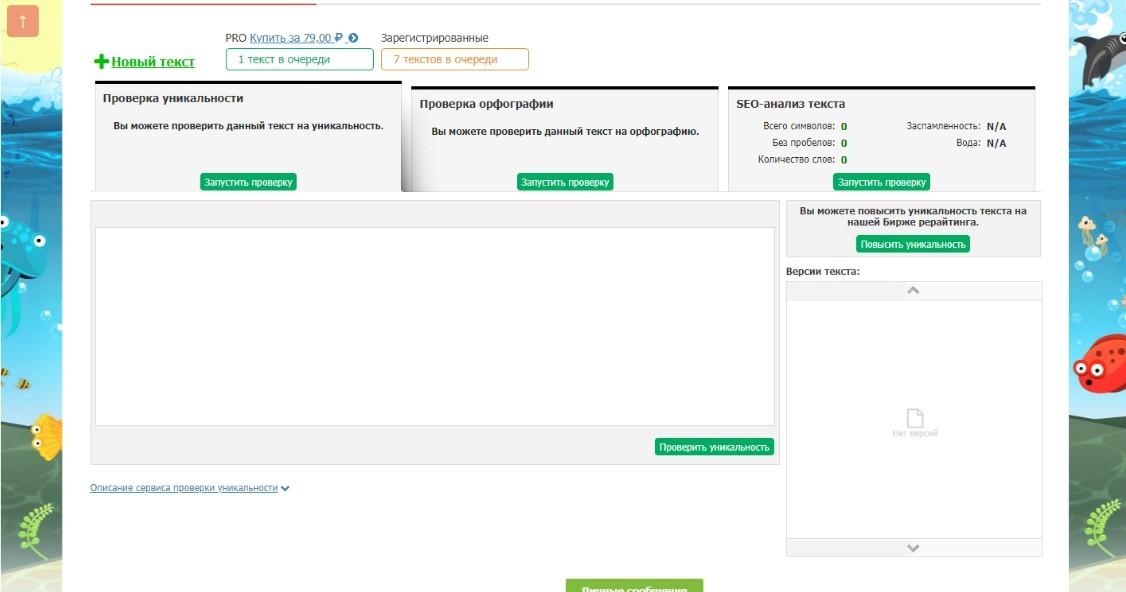This screenshot has height=592, width=1126.
Task: Click the round arrow icon beside the PRO price
Action: [353, 38]
